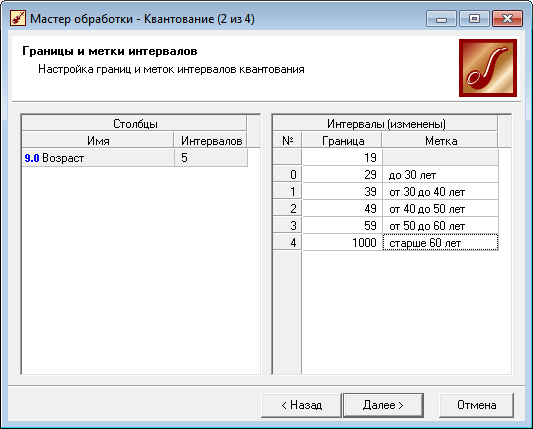Screen dimensions: 533x429
Task: Click the Интервалы (изменены) header
Action: (x=385, y=124)
